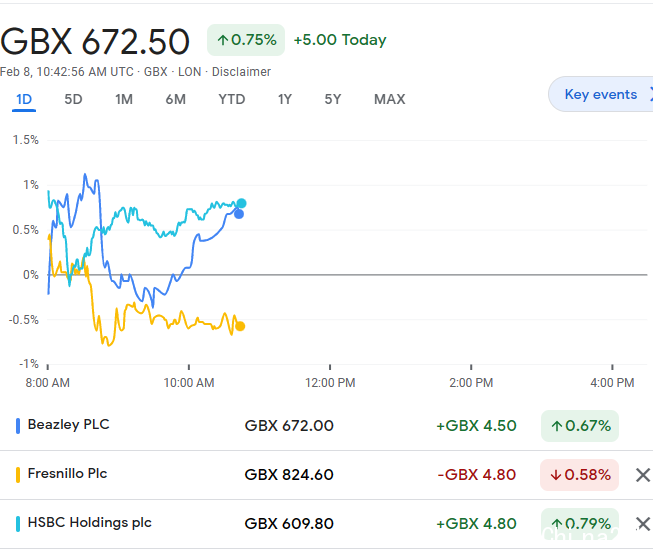
Task: Select the 1D time range tab
Action: pos(24,99)
